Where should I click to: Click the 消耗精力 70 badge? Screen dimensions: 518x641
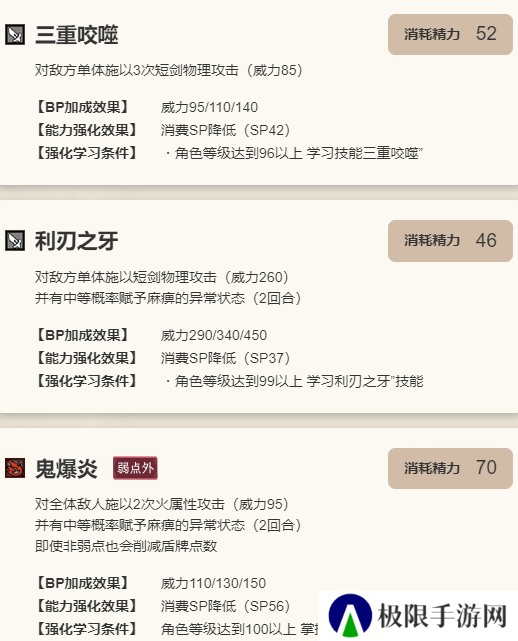pos(450,468)
